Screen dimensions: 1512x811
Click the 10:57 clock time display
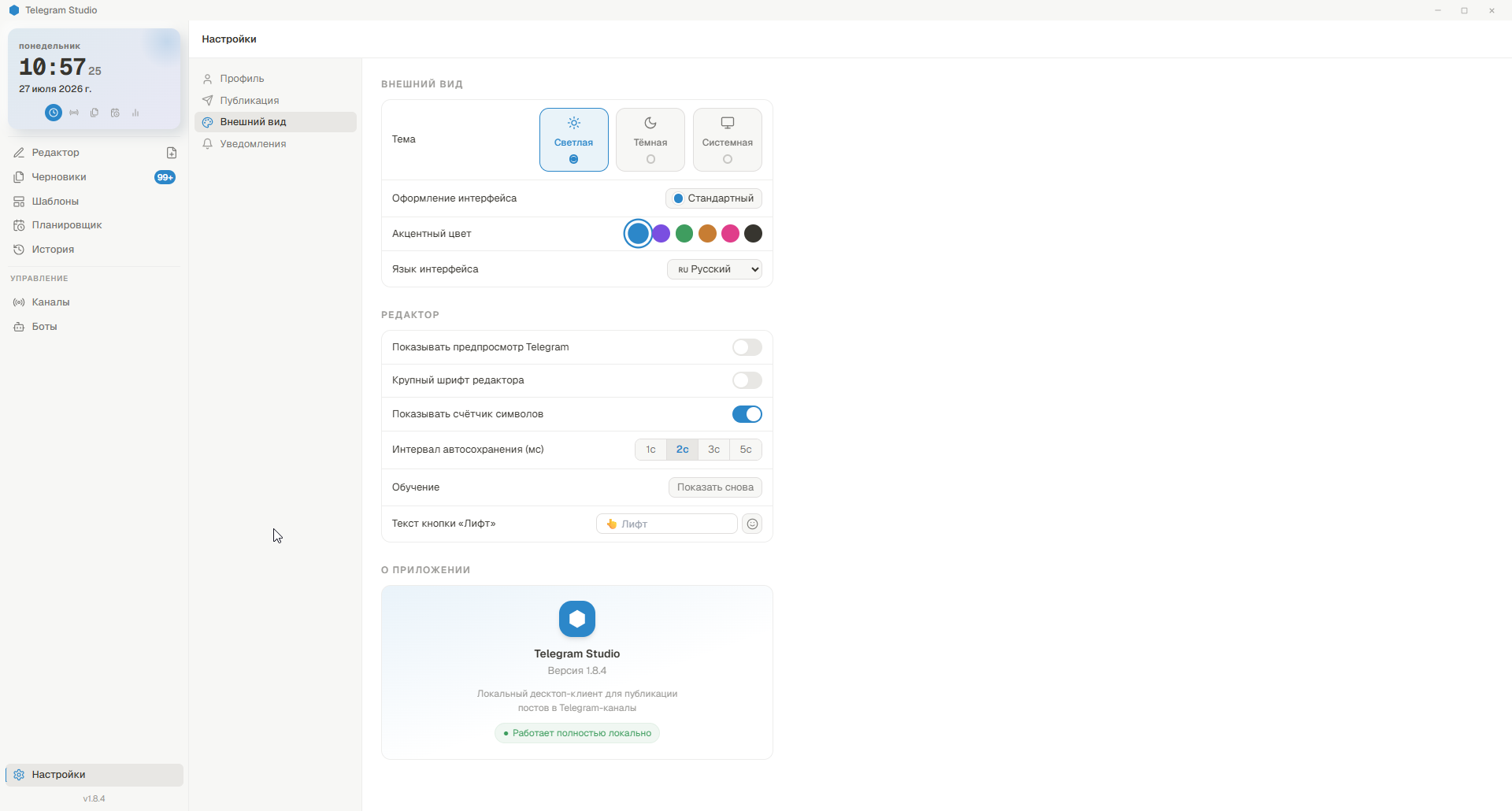pyautogui.click(x=52, y=68)
